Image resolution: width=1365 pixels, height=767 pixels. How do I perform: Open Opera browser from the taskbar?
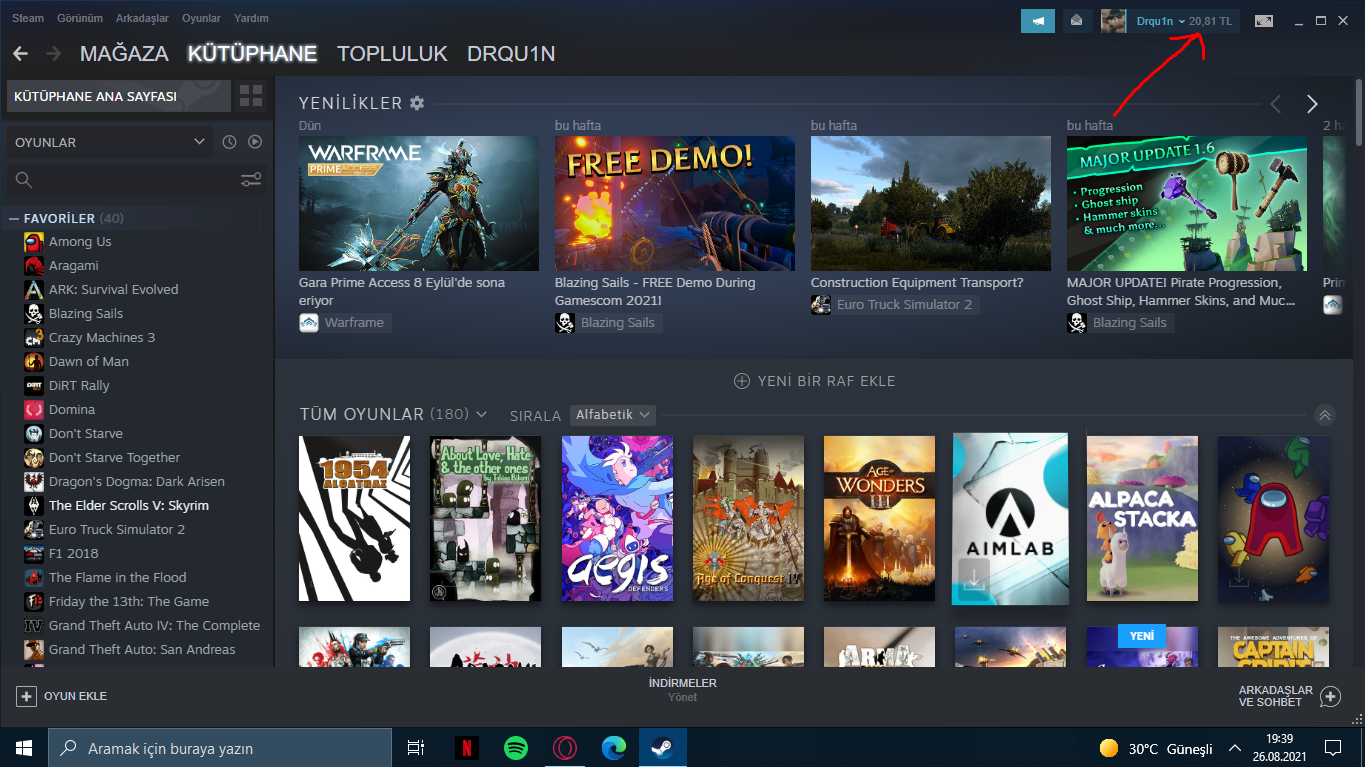click(x=565, y=748)
